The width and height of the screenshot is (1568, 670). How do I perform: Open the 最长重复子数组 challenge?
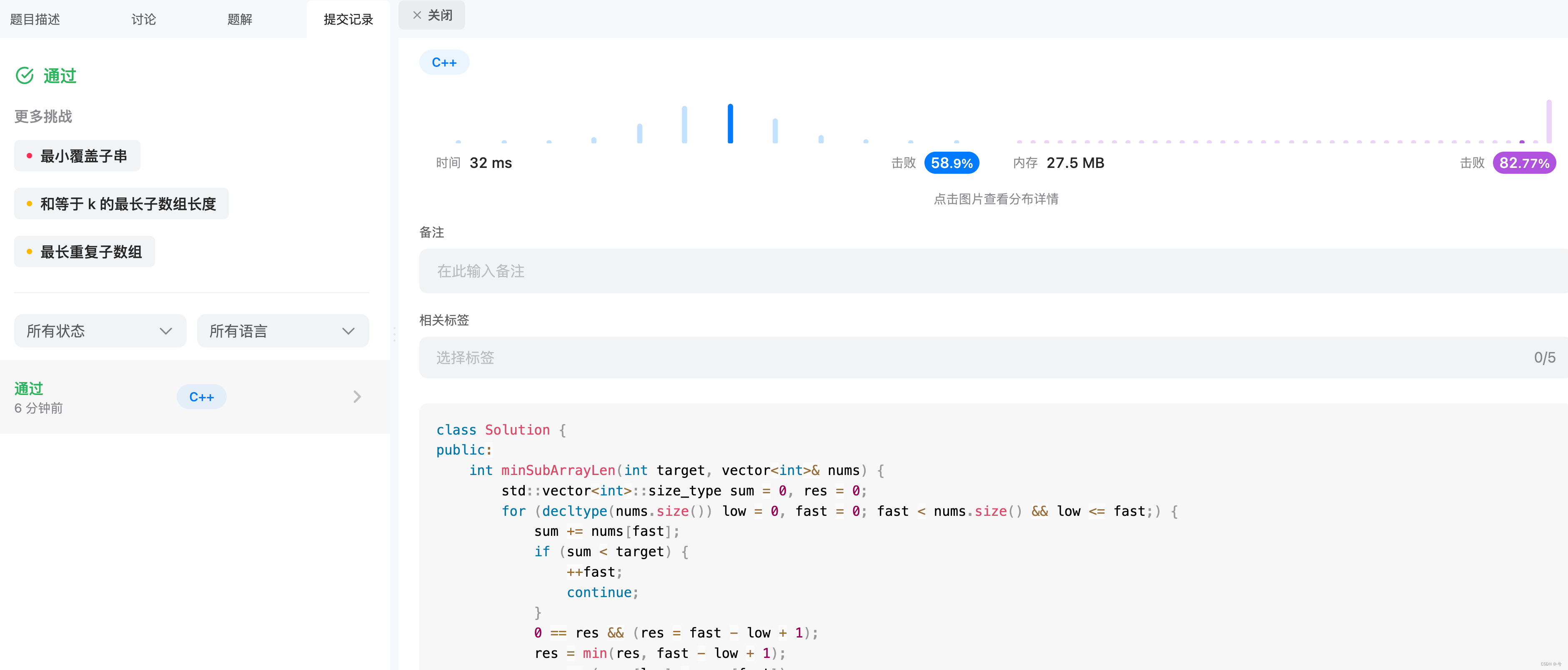85,251
